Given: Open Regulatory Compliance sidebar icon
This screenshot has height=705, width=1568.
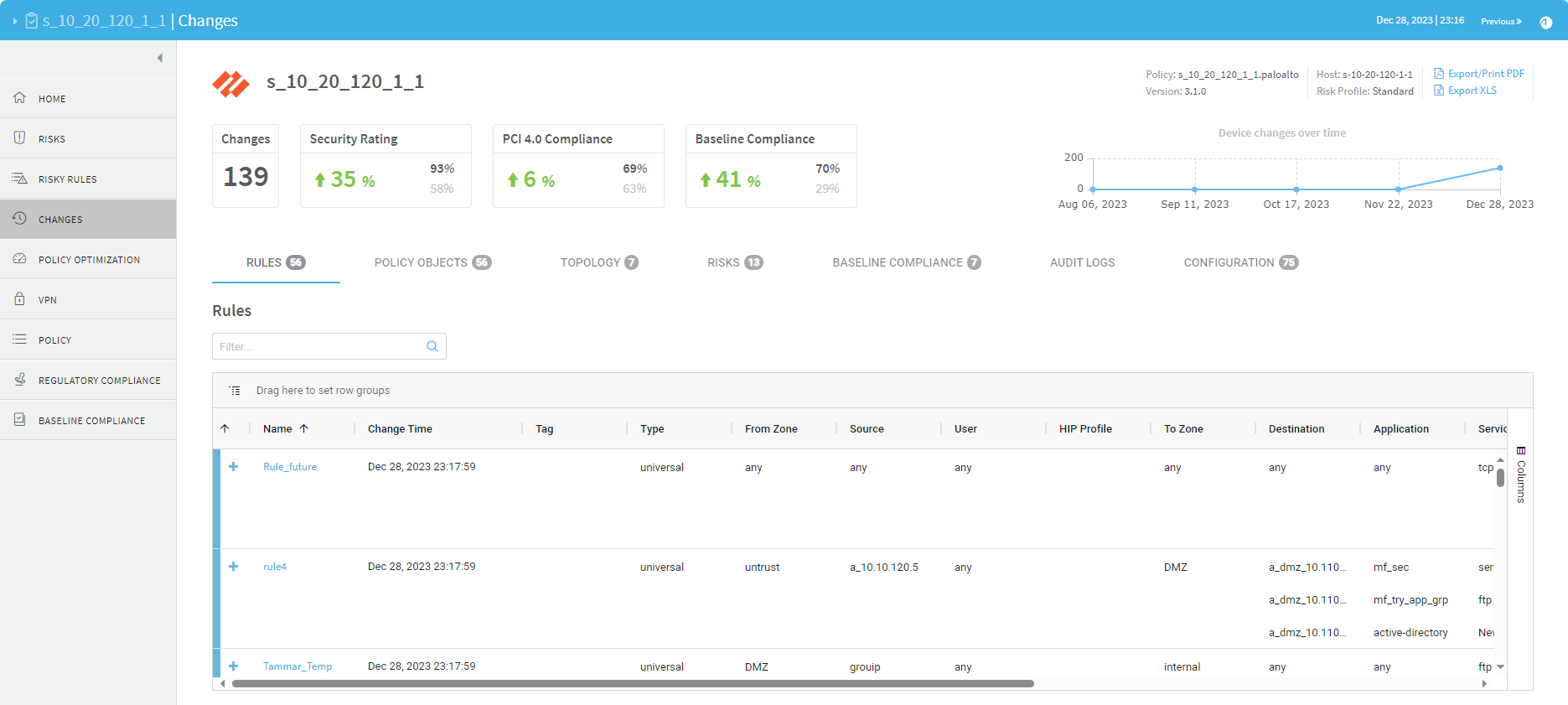Looking at the screenshot, I should click(x=19, y=380).
